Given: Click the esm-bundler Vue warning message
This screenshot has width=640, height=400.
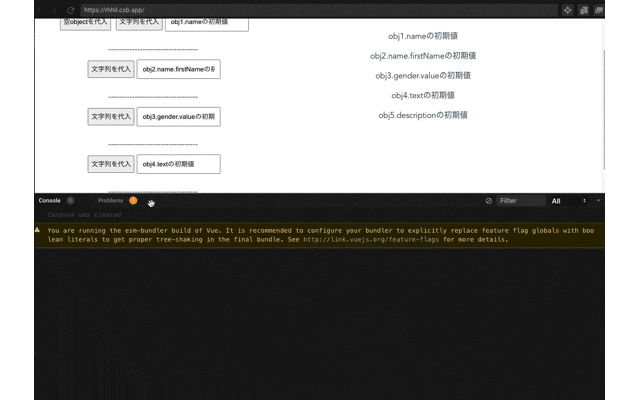Looking at the screenshot, I should (x=320, y=235).
